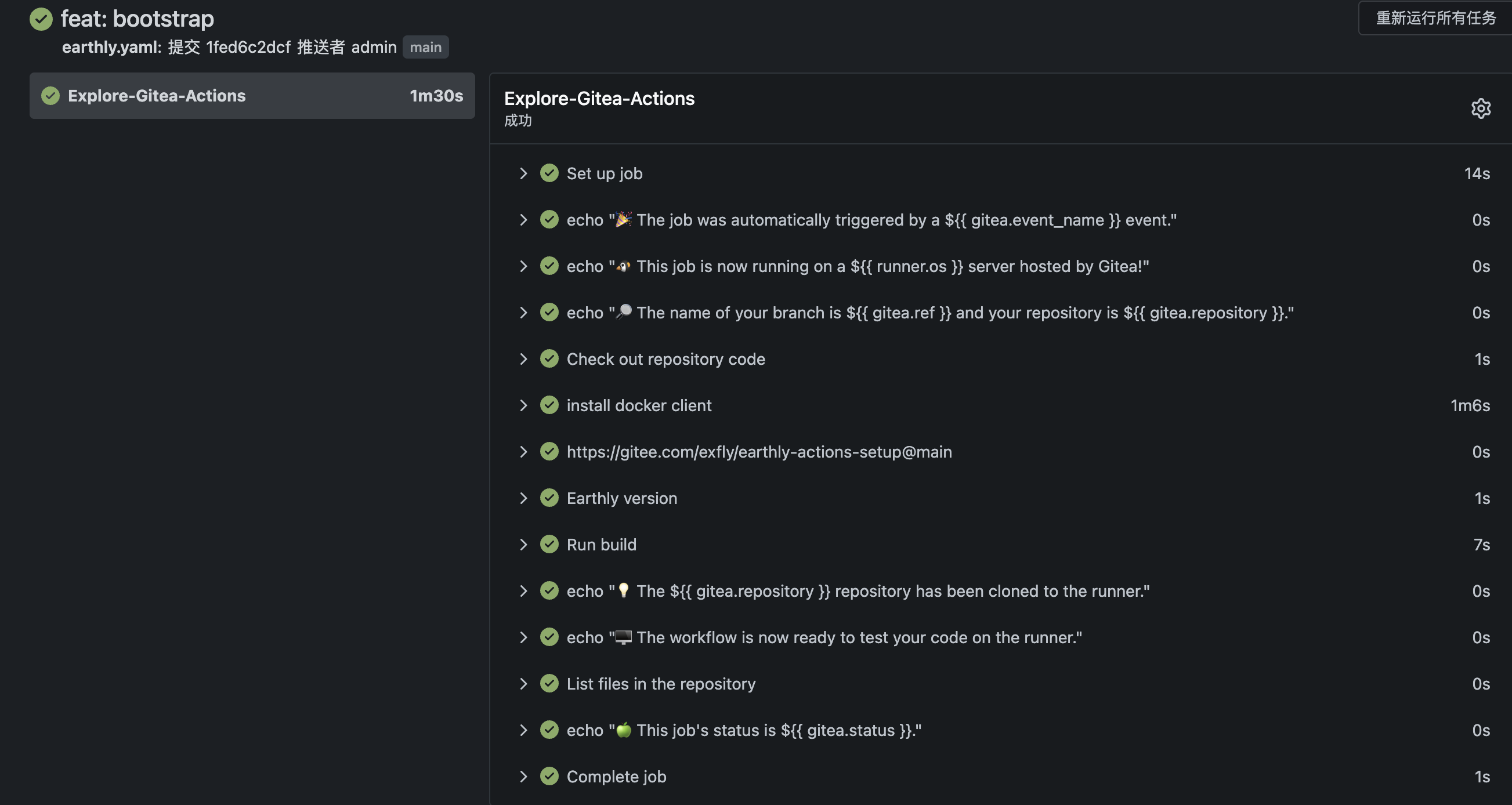Click the check icon next to Run build
The height and width of the screenshot is (805, 1512).
(549, 544)
